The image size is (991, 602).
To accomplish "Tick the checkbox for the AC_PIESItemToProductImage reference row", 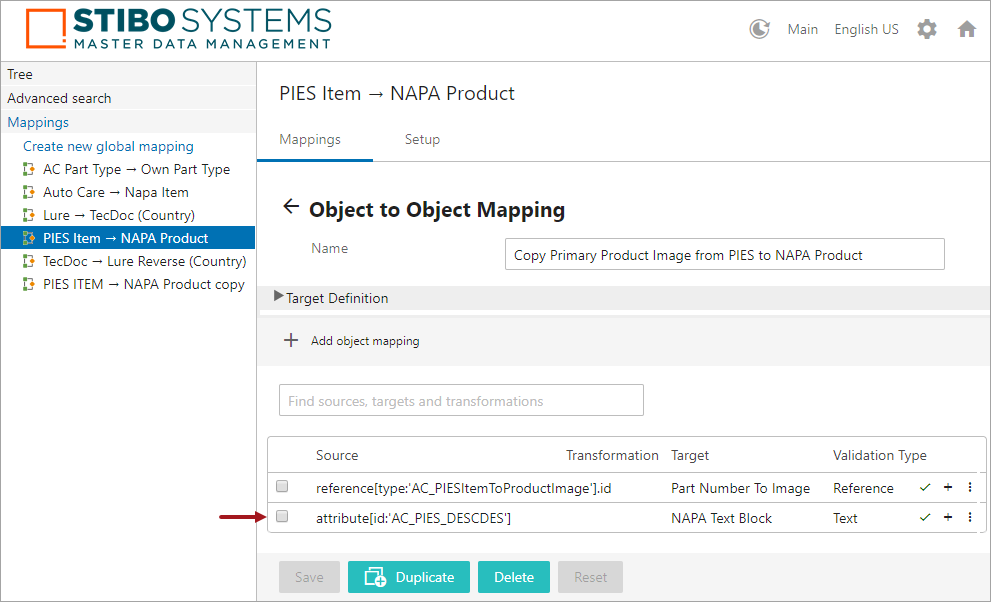I will pos(282,486).
